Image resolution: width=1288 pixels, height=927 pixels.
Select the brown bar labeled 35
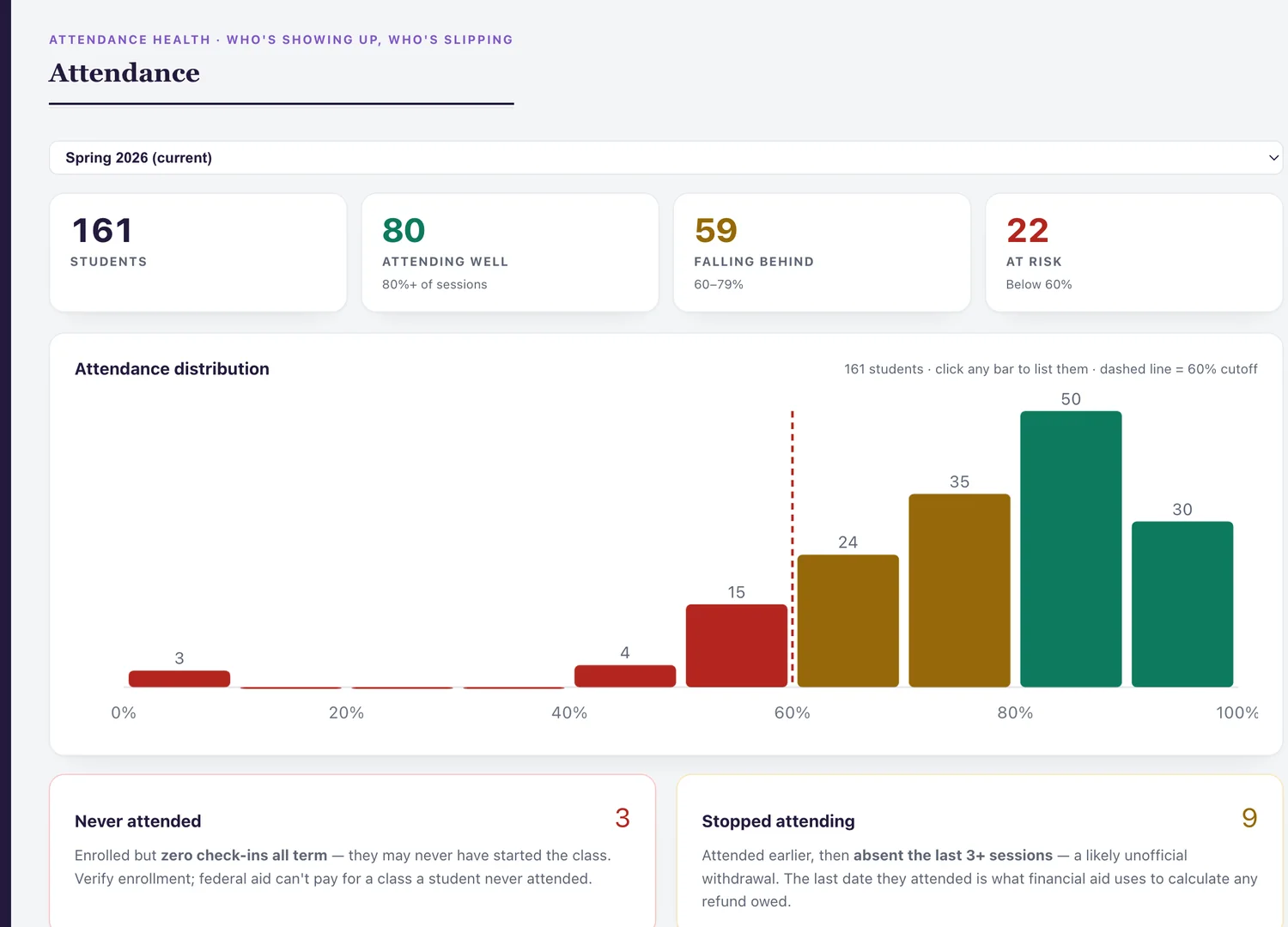tap(959, 591)
